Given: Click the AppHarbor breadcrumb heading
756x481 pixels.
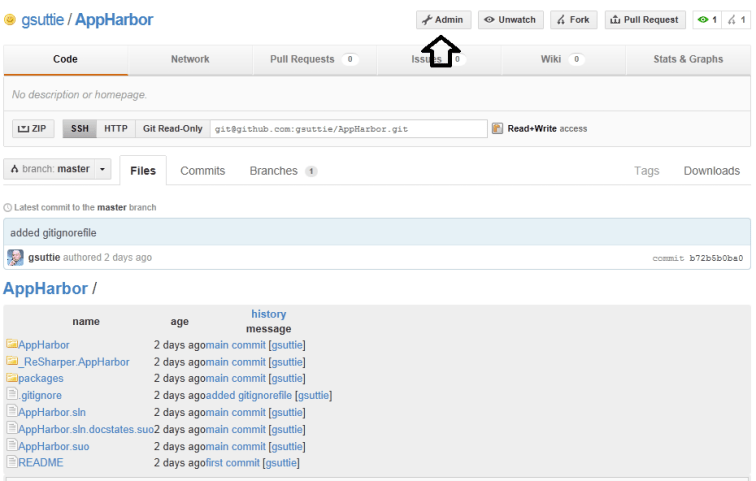Looking at the screenshot, I should (x=45, y=288).
